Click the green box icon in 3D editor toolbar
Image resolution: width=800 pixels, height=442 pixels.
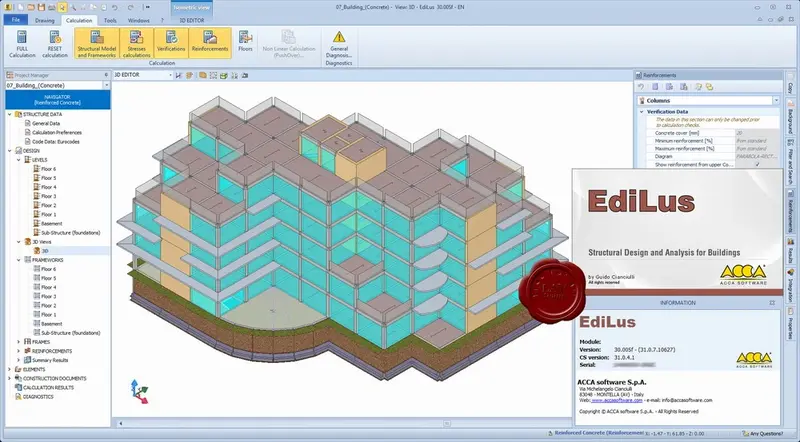click(x=223, y=75)
